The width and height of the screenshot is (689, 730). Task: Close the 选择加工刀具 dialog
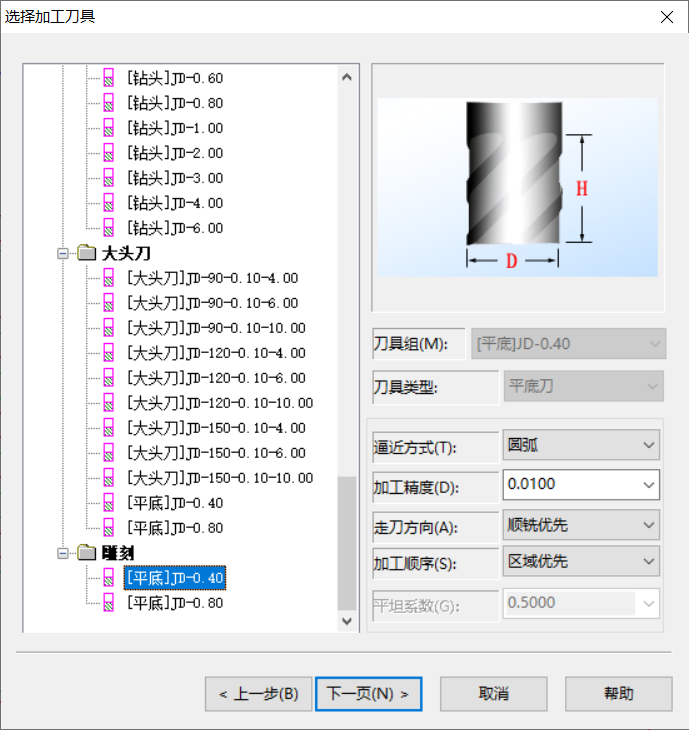(x=667, y=17)
